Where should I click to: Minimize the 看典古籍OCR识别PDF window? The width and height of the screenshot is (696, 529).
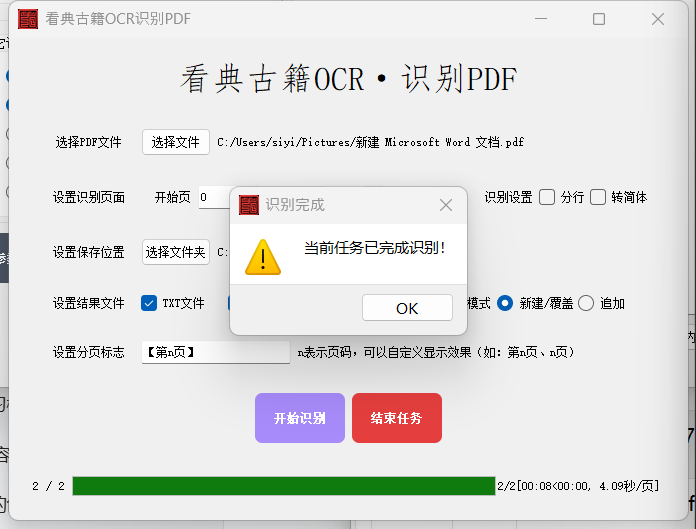pyautogui.click(x=540, y=19)
